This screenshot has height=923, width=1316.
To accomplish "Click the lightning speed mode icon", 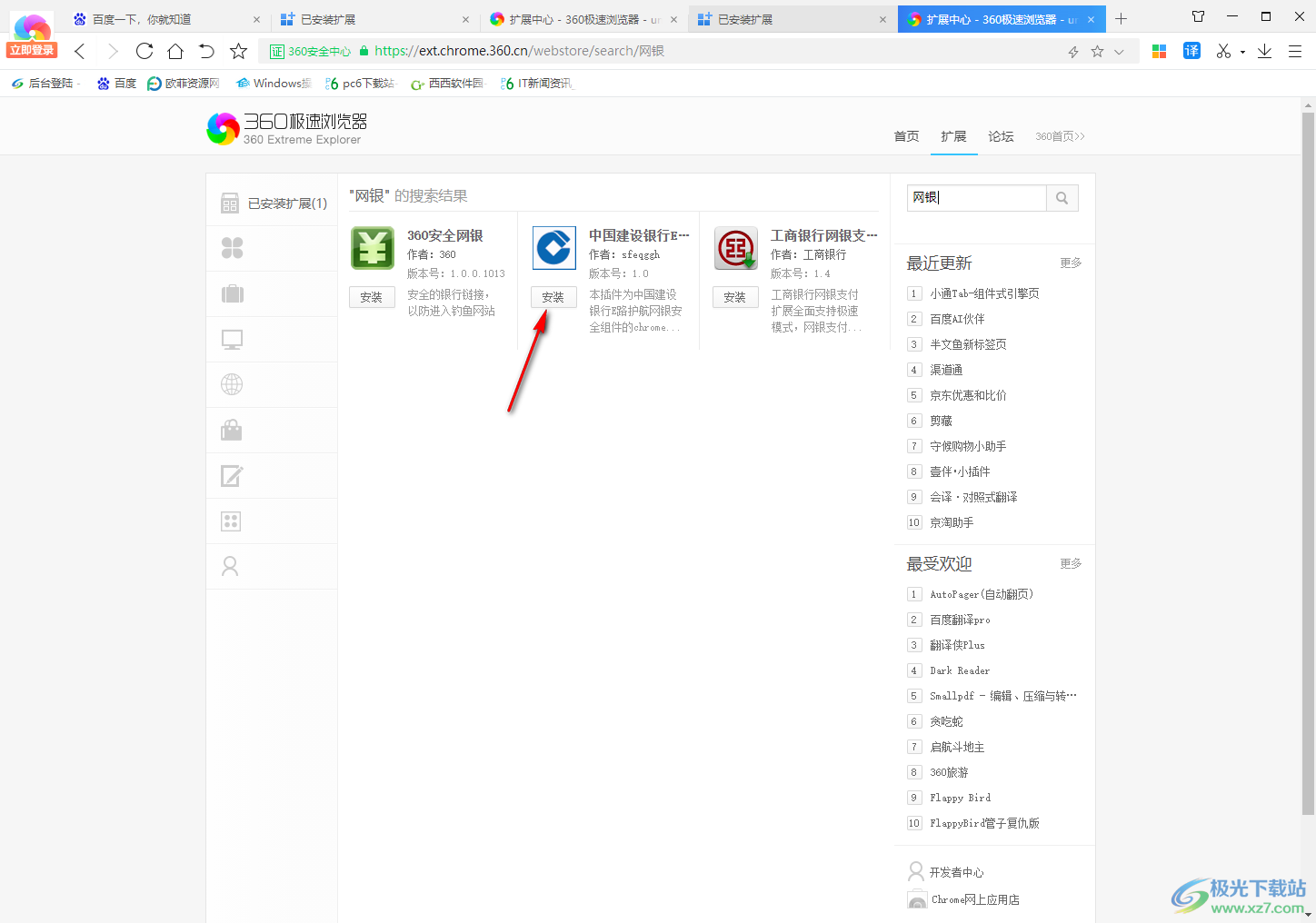I will 1073,52.
